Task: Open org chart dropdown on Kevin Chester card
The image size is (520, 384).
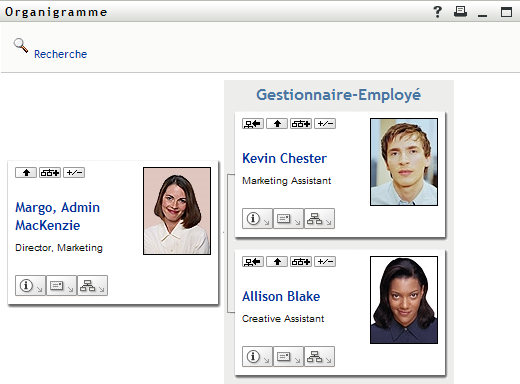Action: click(x=319, y=219)
